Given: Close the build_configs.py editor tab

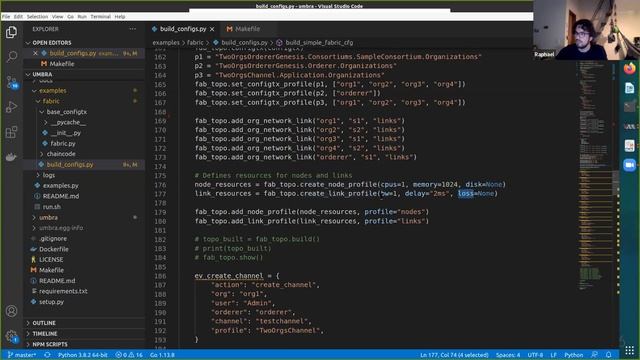Looking at the screenshot, I should (212, 29).
